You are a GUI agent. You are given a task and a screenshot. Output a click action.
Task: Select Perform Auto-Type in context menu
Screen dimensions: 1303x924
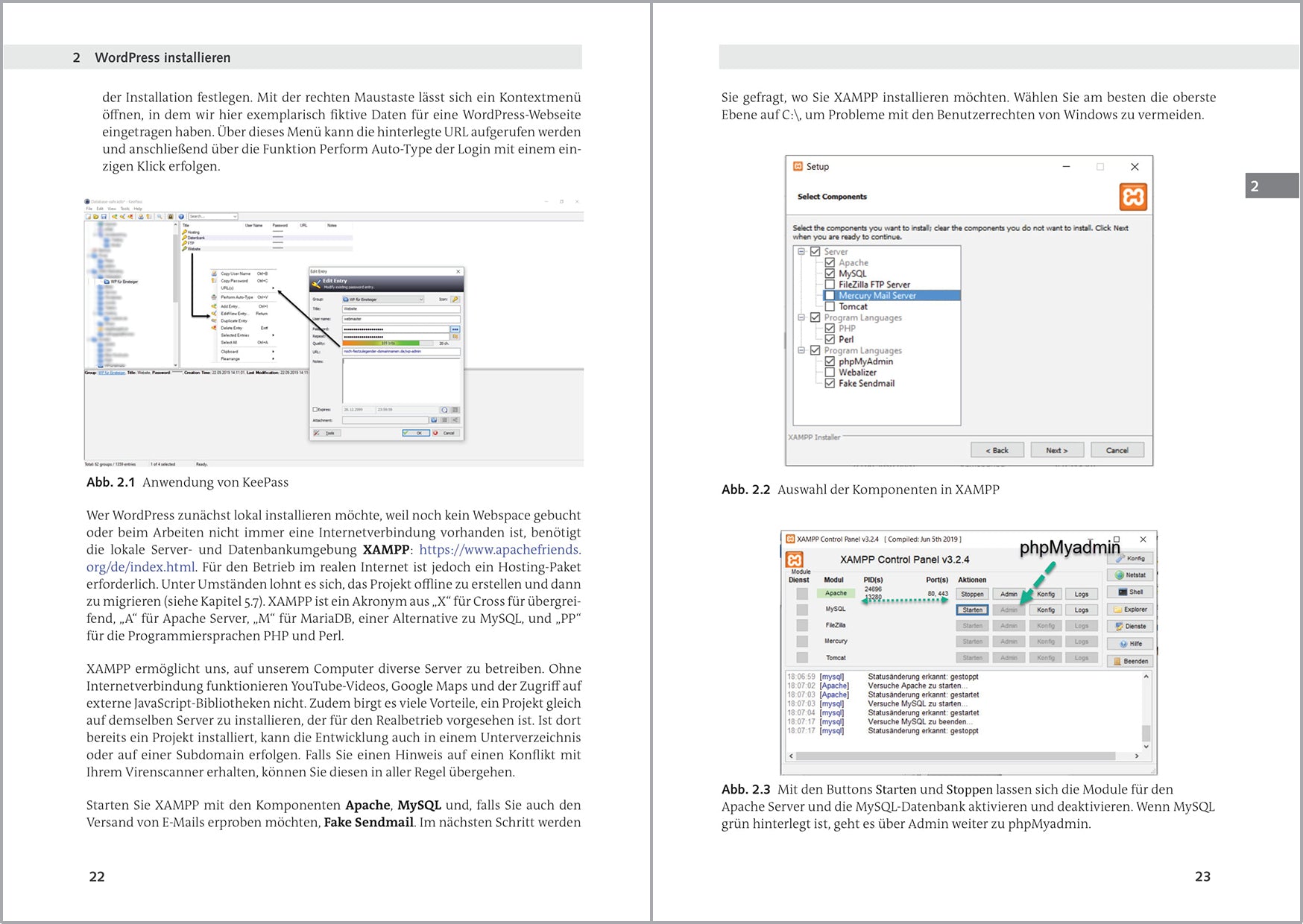point(237,297)
